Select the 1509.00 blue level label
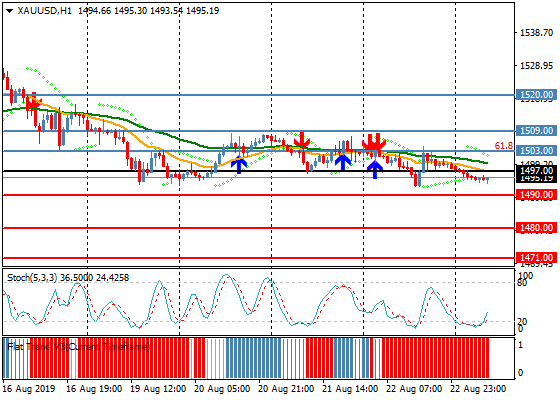 [536, 131]
